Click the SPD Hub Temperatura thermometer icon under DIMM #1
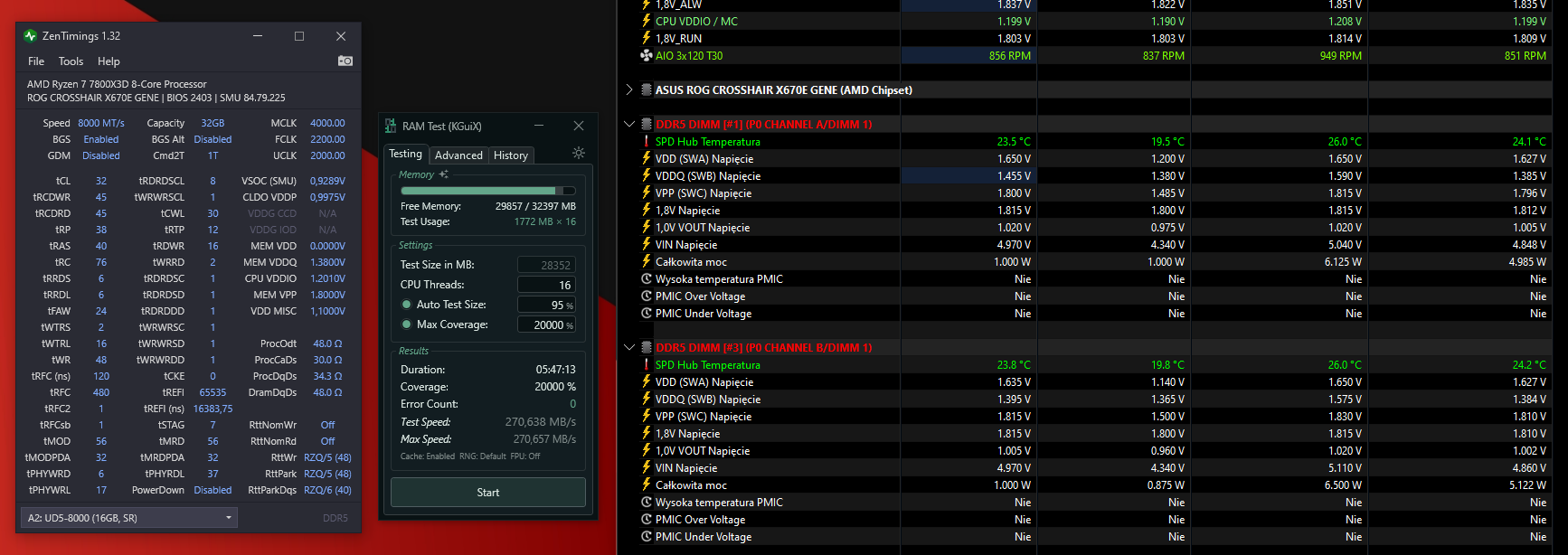Screen dimensions: 1568x555 click(x=647, y=142)
